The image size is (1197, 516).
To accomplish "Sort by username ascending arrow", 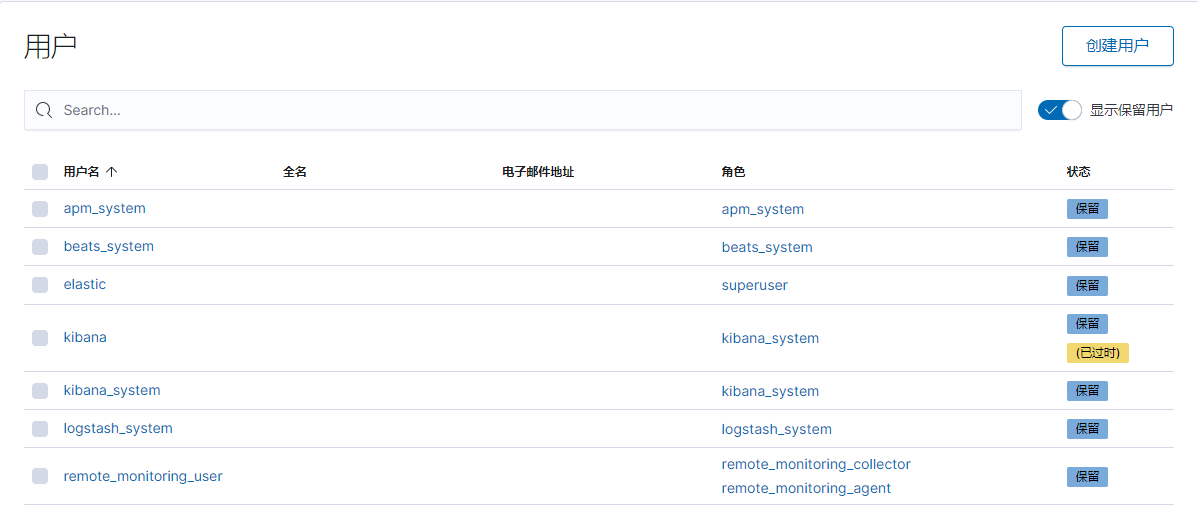I will tap(111, 172).
